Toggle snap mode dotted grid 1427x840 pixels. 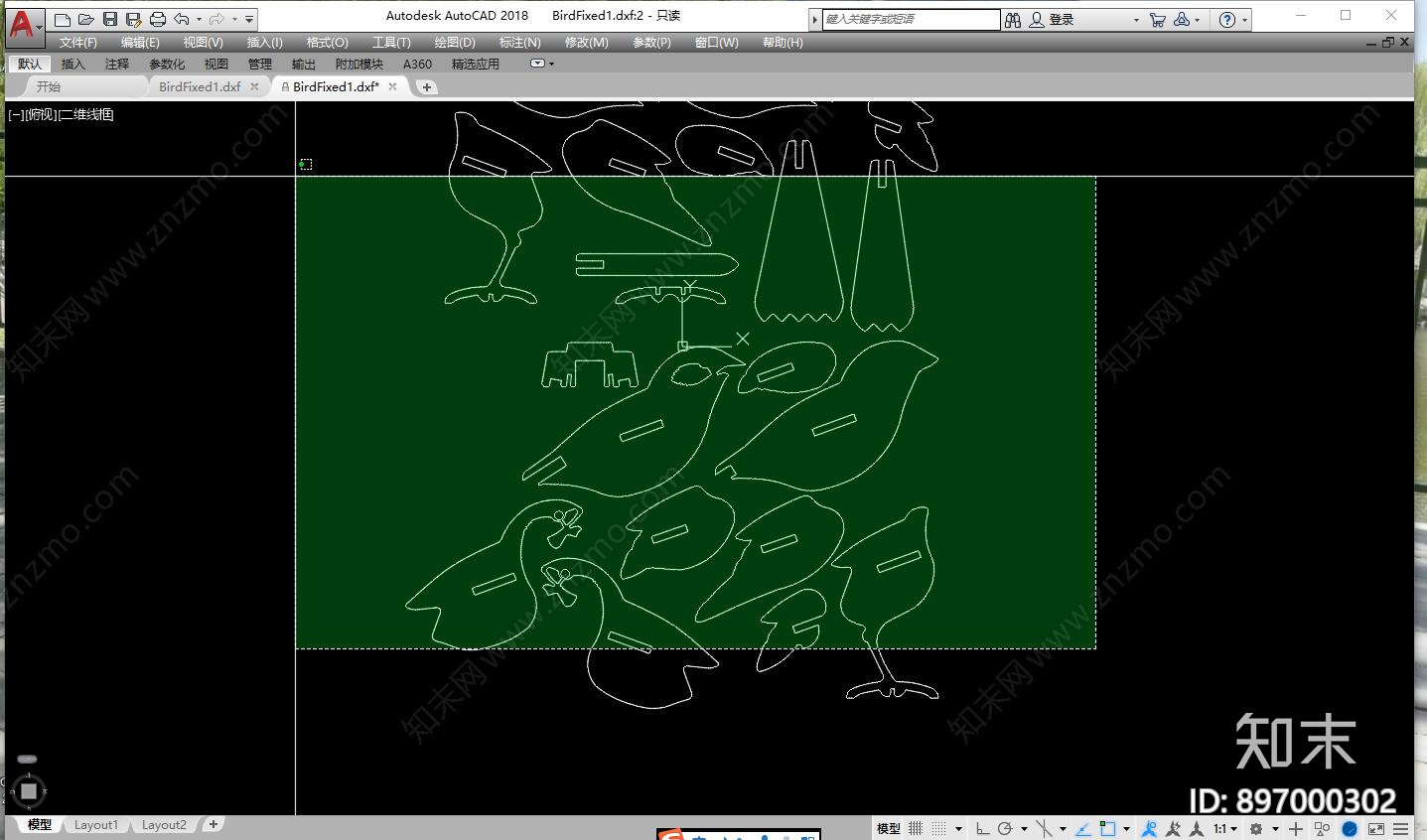tap(938, 828)
